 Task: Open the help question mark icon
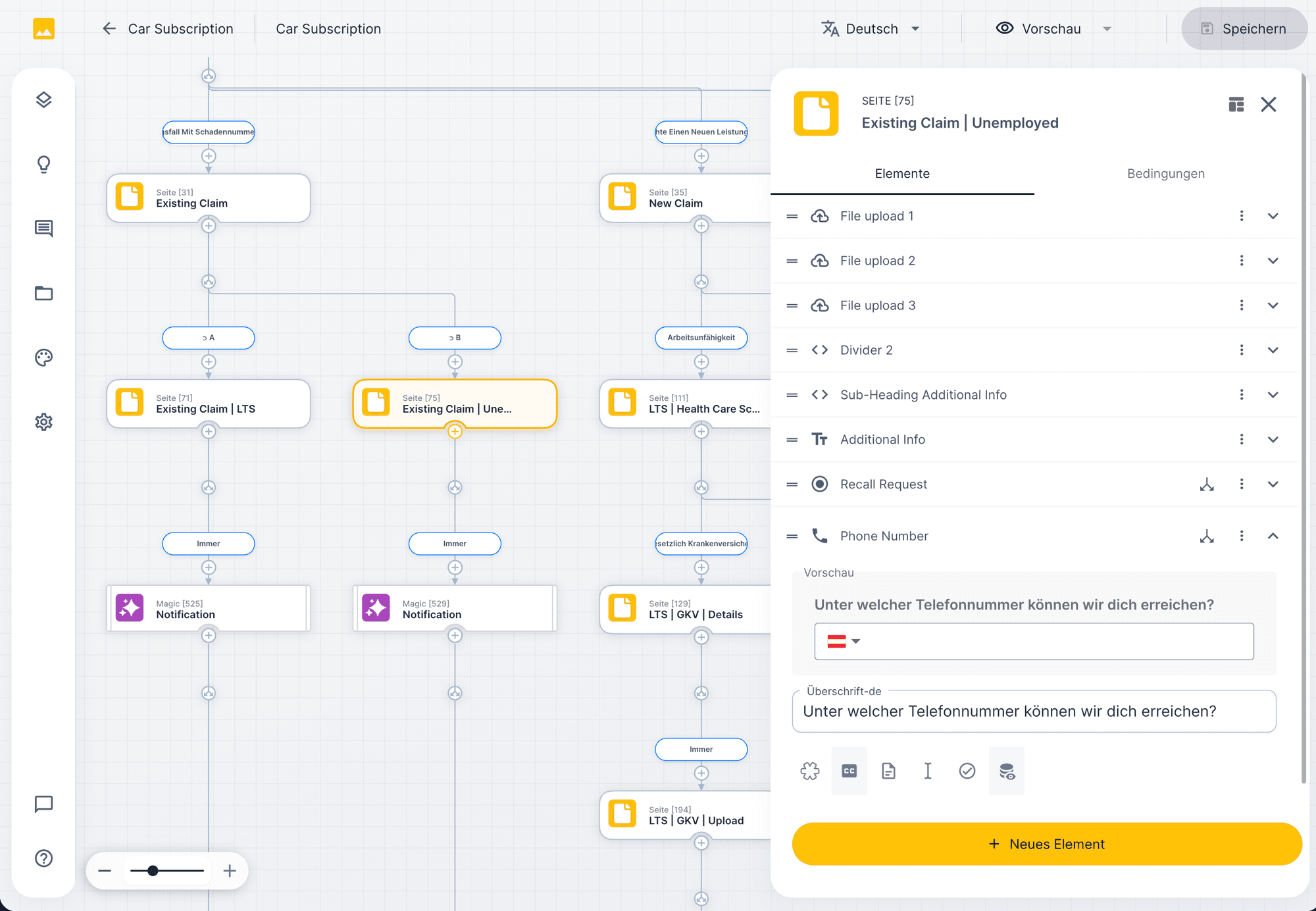(x=43, y=858)
